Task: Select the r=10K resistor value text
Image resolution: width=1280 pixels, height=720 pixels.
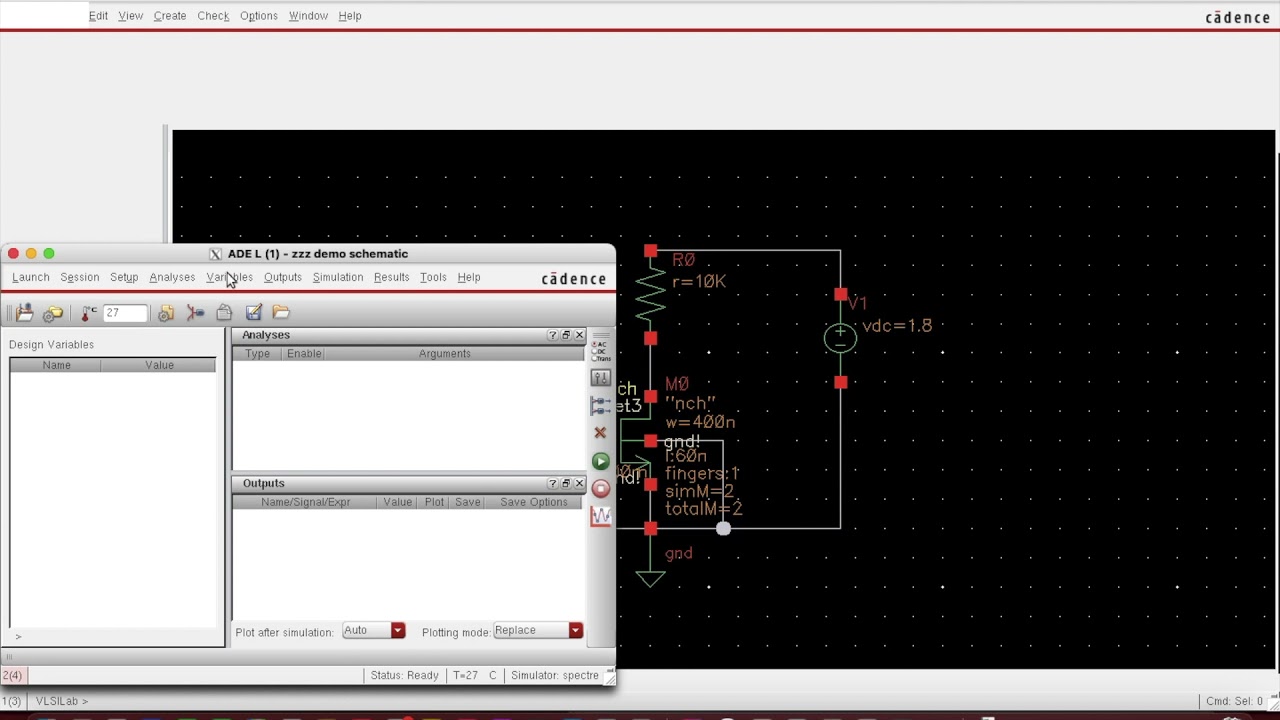Action: (698, 282)
